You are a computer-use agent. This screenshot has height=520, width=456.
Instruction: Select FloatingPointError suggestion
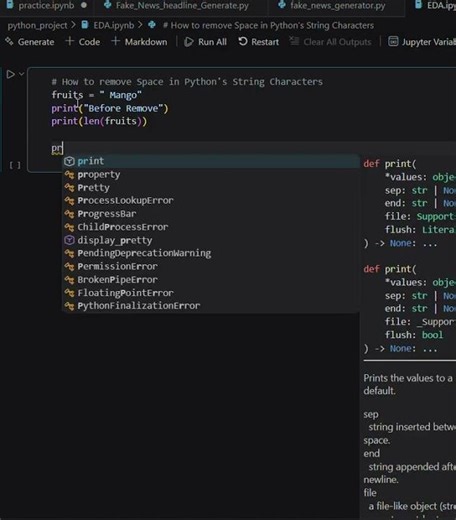pos(211,293)
